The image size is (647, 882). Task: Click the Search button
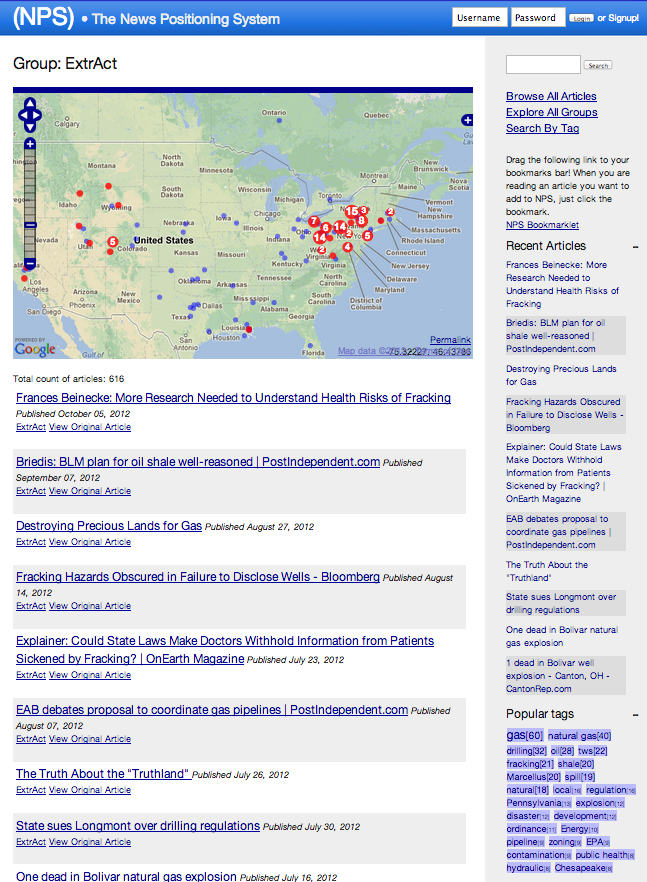pos(598,65)
